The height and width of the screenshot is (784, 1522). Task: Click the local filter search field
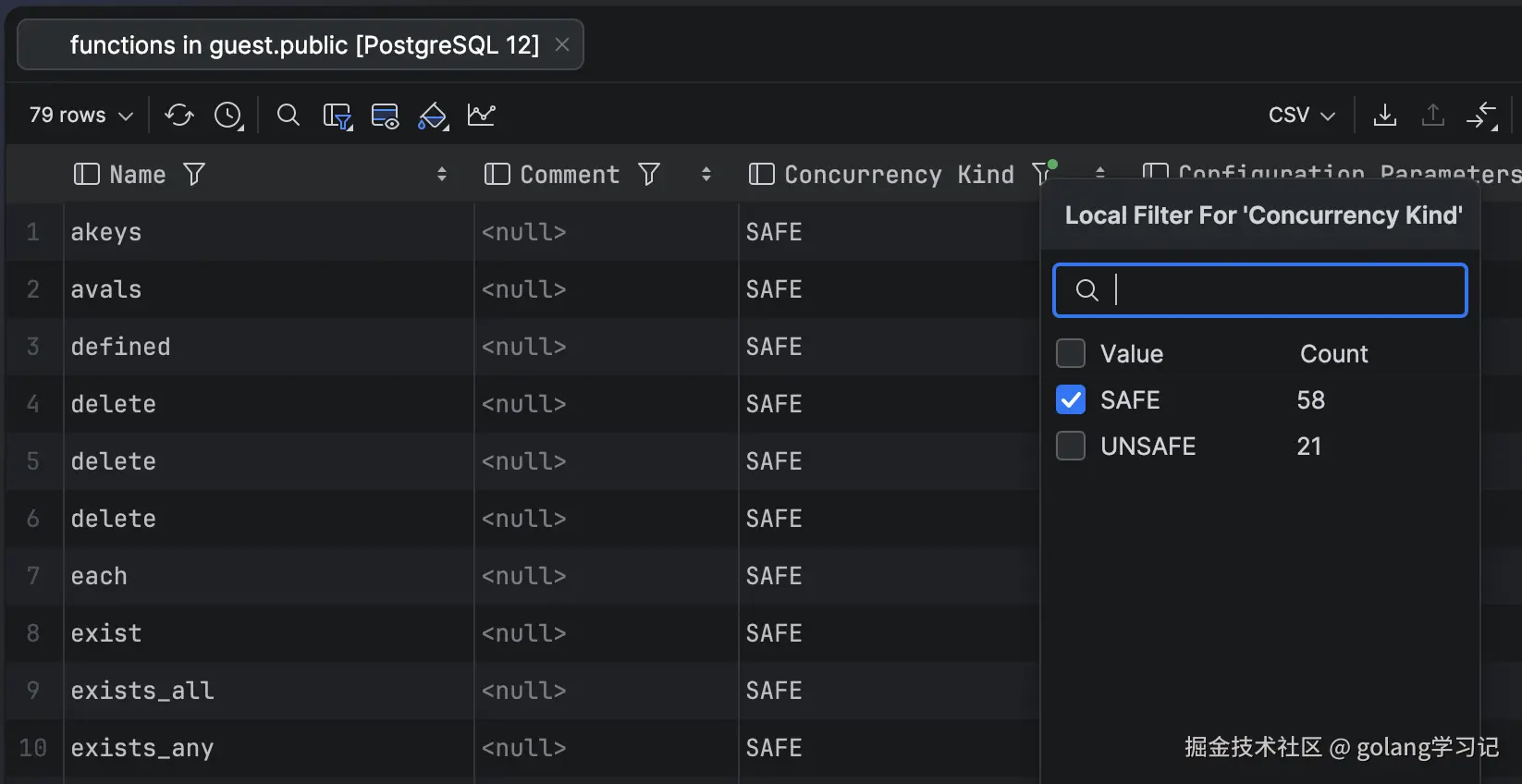1276,290
